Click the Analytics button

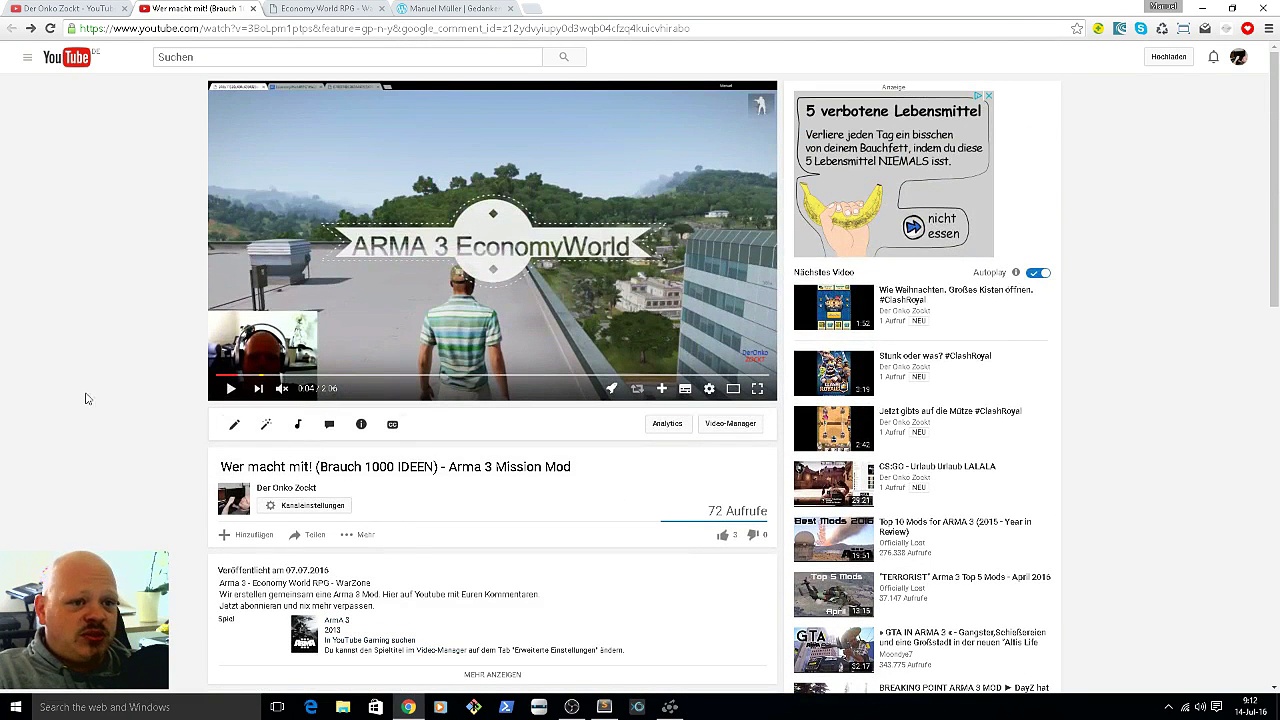tap(667, 424)
